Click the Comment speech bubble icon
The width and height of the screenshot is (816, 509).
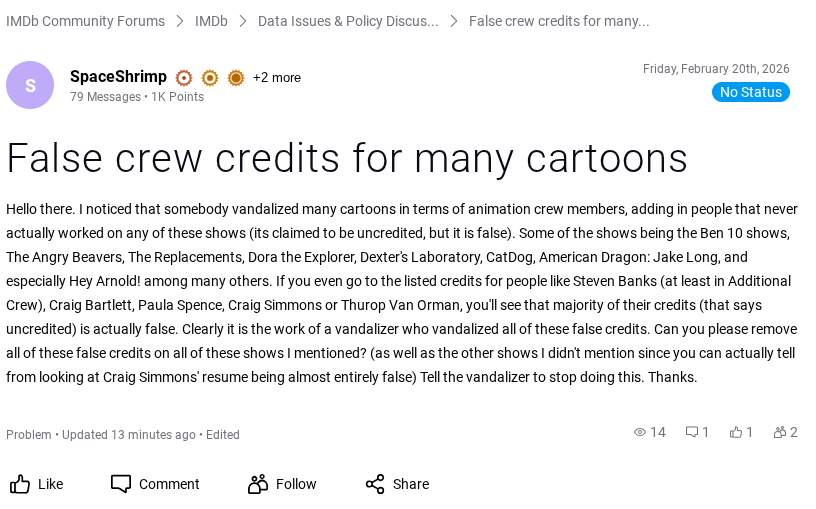pos(121,484)
